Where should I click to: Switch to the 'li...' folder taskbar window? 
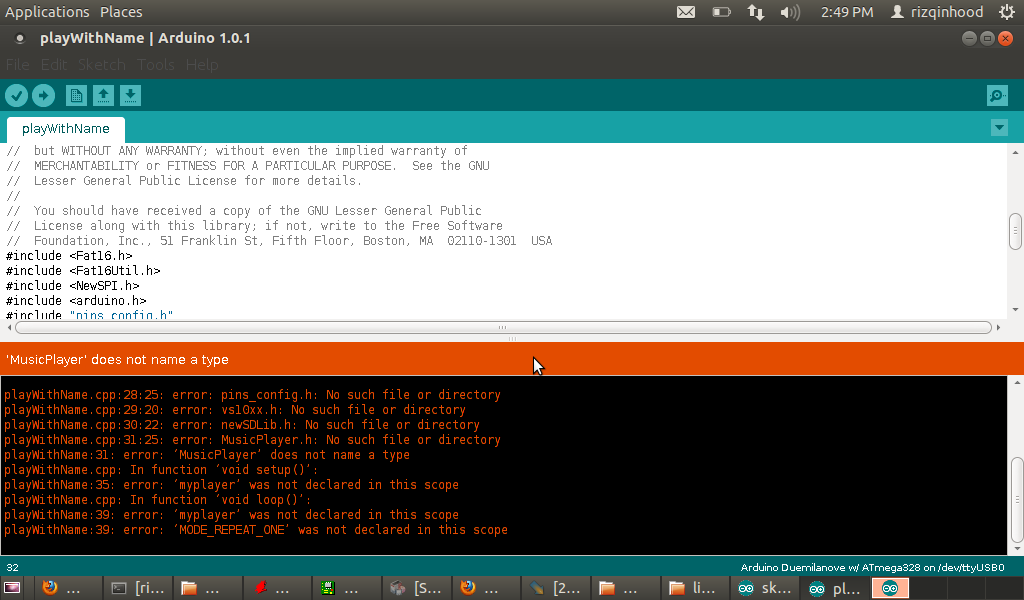click(x=695, y=588)
